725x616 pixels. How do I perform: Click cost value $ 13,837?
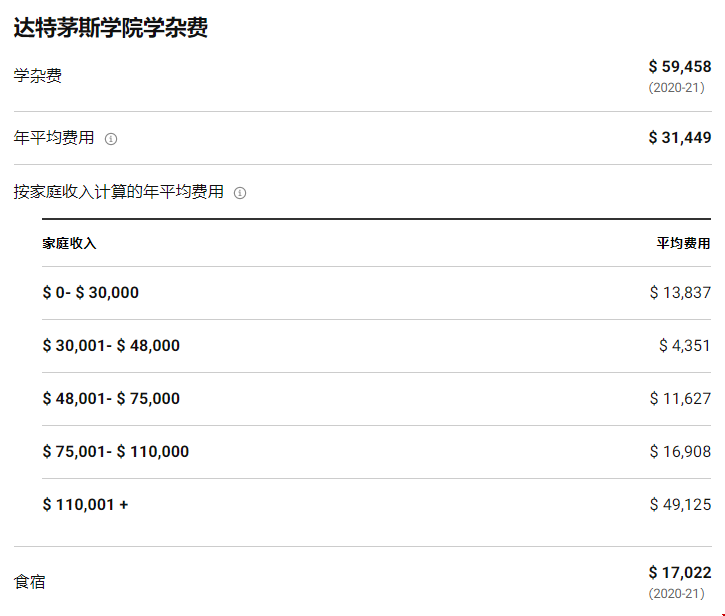click(x=680, y=293)
